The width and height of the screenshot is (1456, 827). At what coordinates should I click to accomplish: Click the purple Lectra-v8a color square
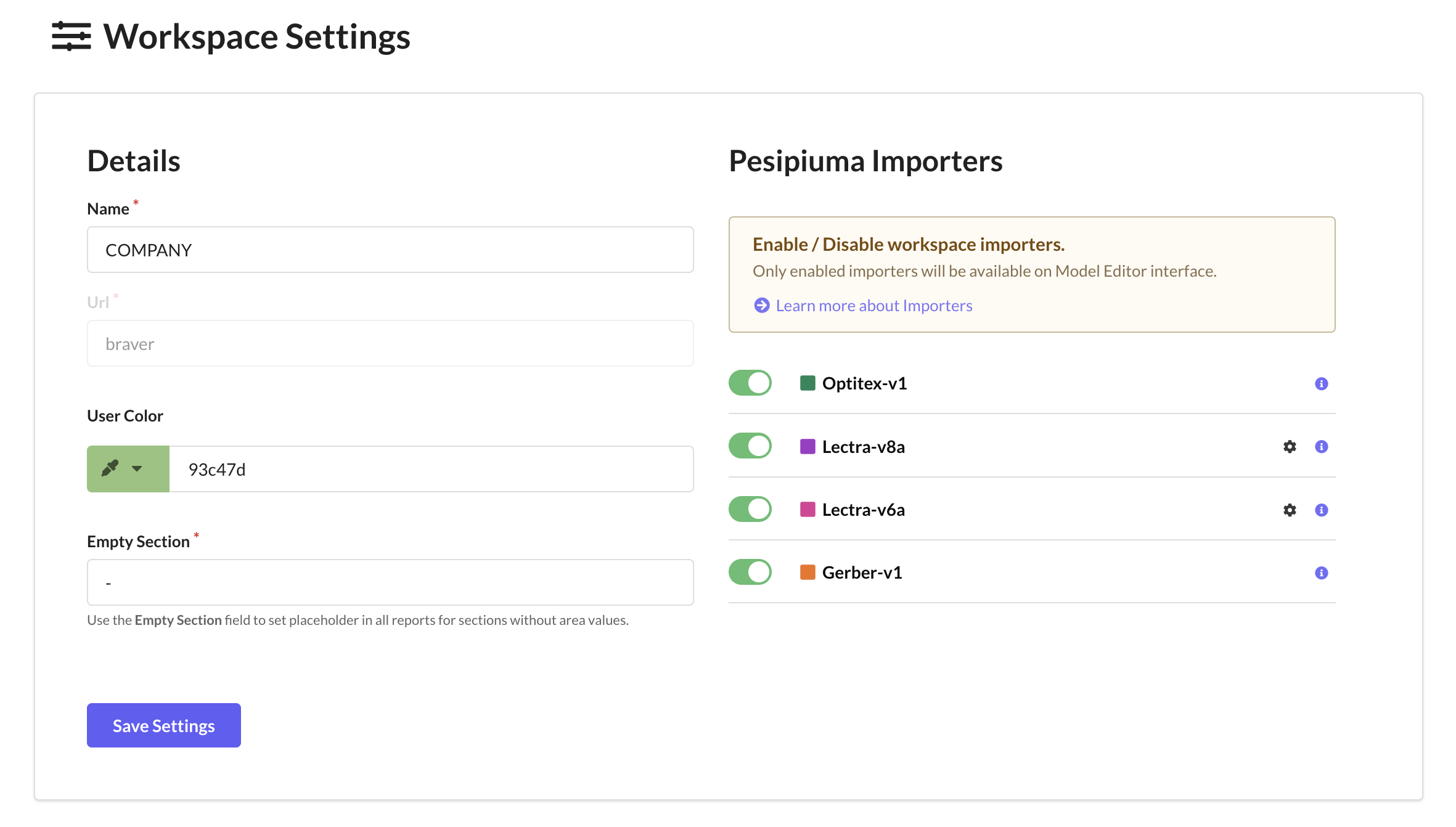[808, 446]
